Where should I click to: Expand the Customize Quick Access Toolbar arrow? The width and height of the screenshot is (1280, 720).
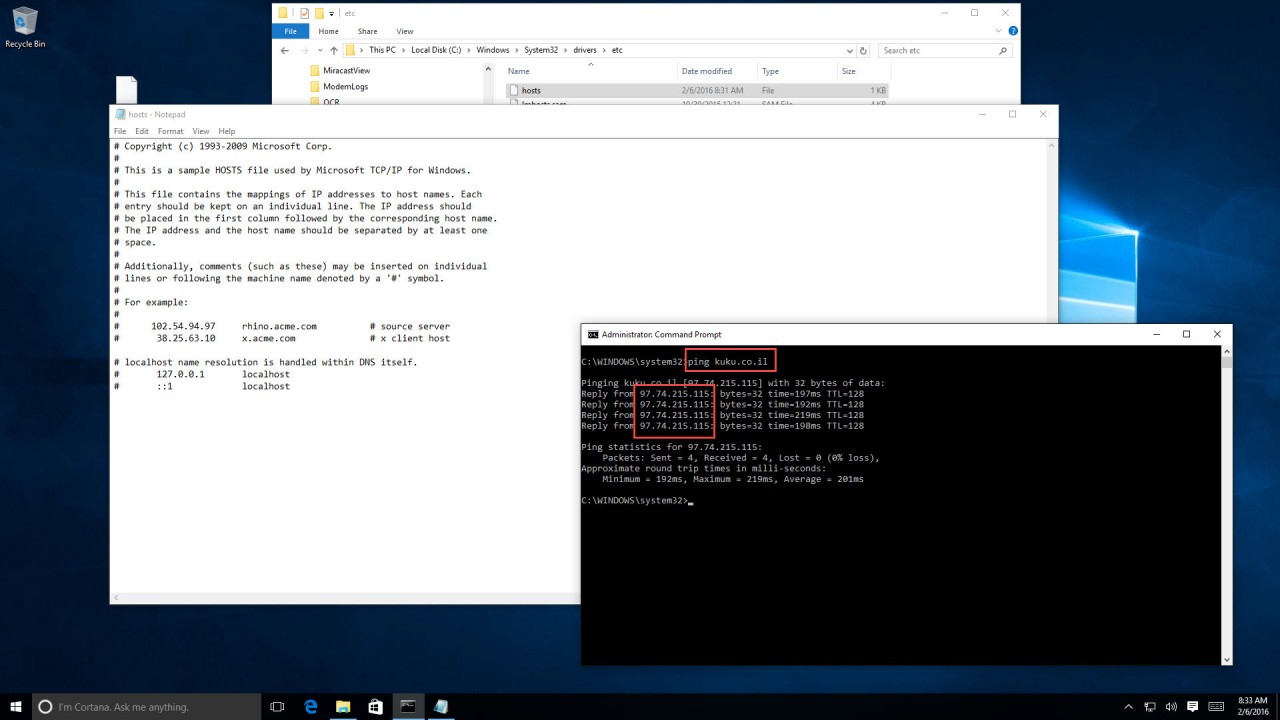click(x=332, y=13)
